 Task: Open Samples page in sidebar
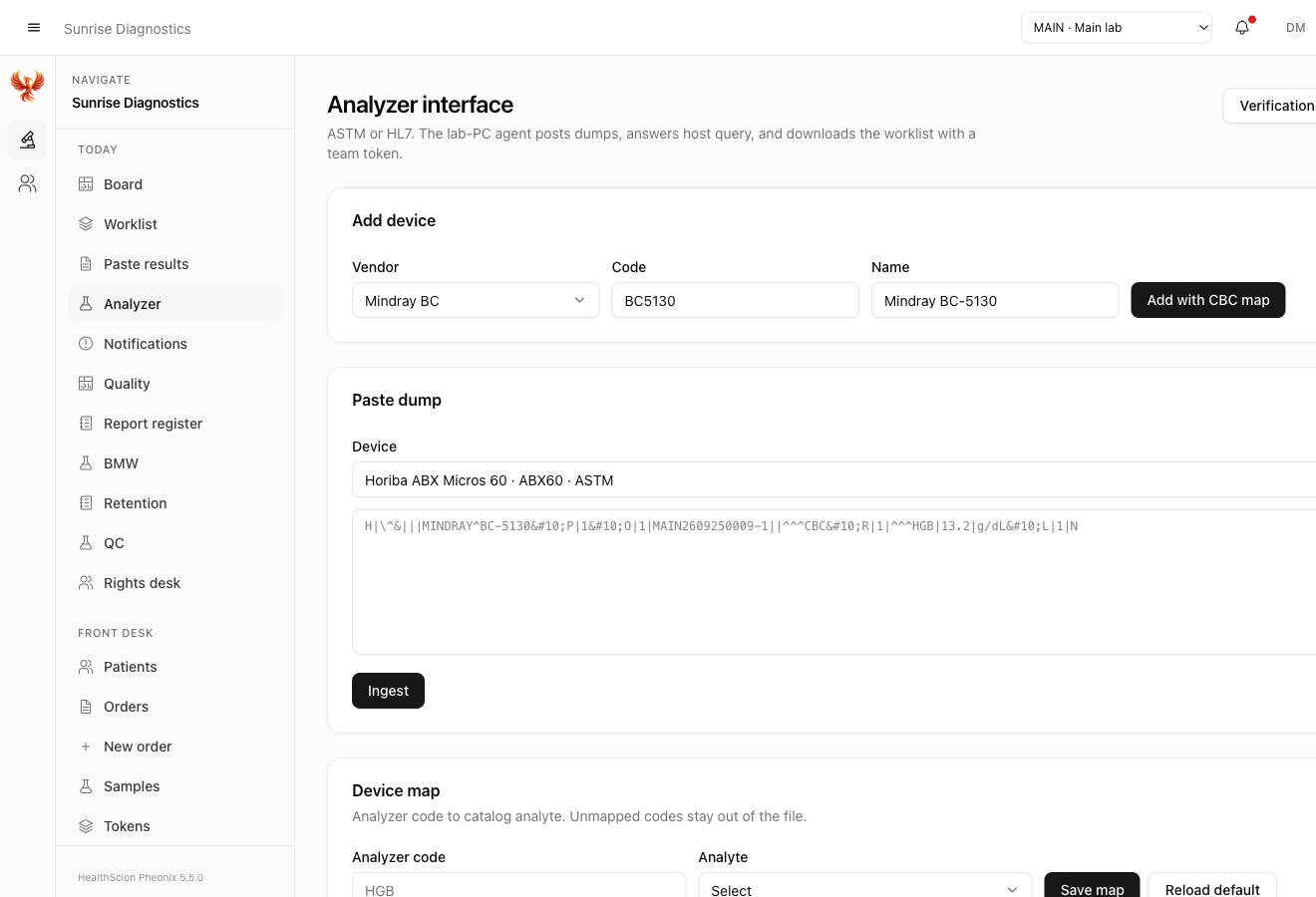[175, 786]
